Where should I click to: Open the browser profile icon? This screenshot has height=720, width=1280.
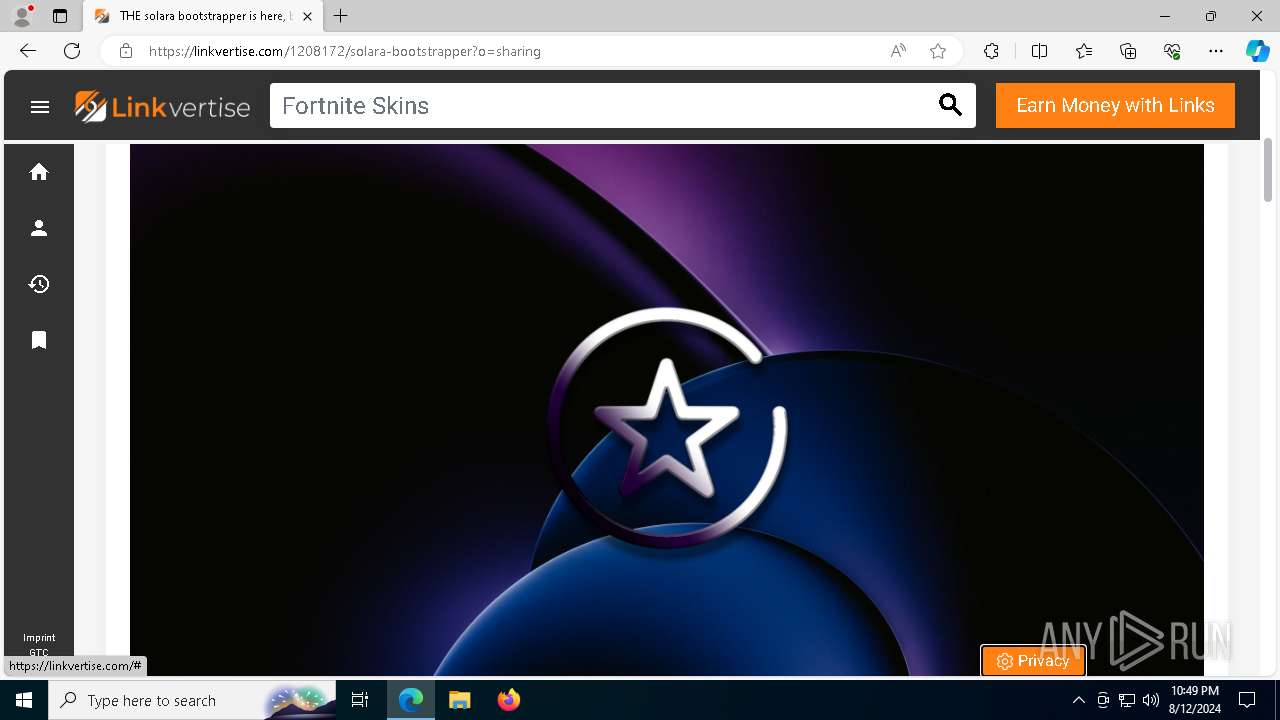(22, 16)
